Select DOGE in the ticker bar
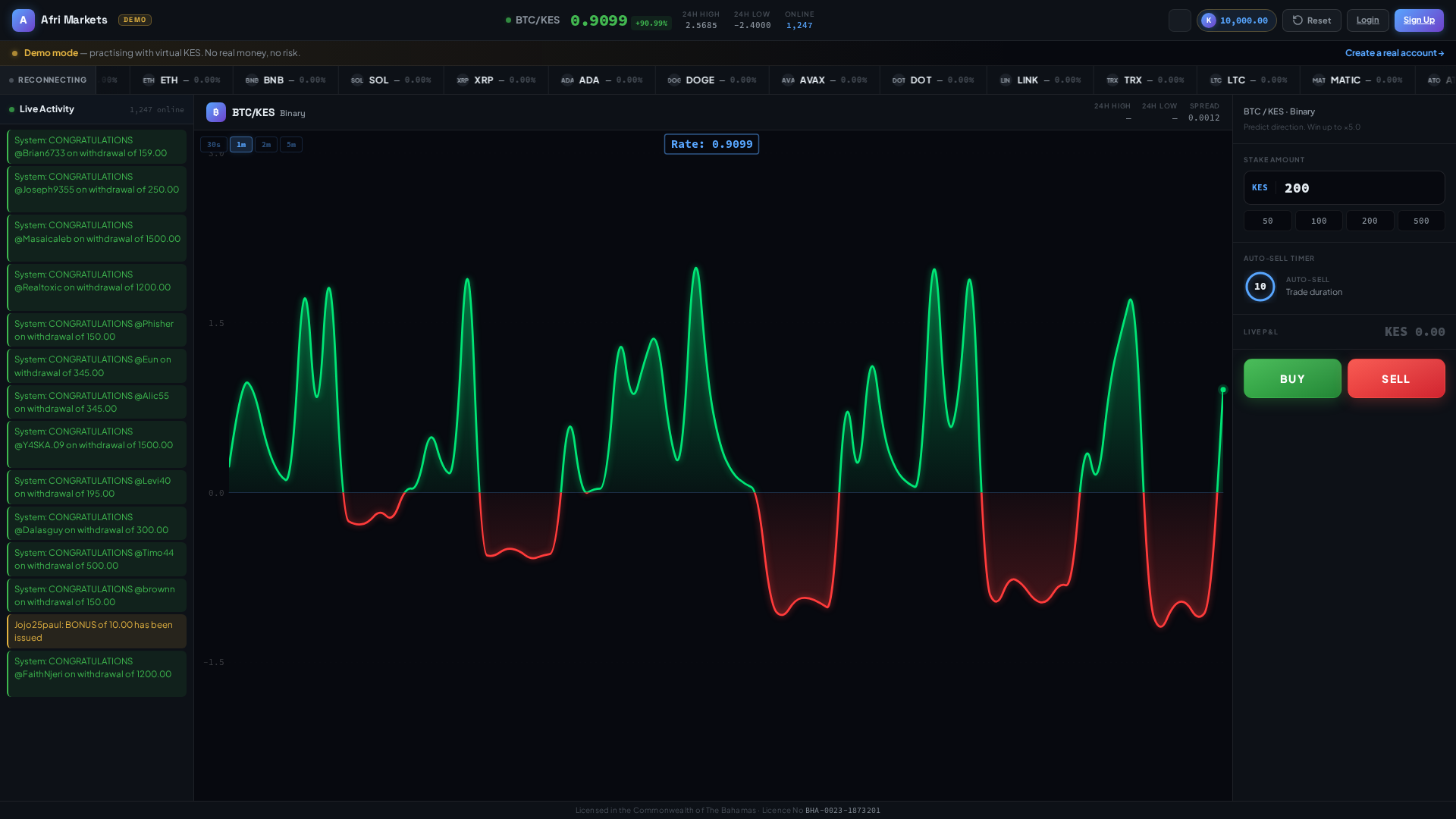Image resolution: width=1456 pixels, height=819 pixels. pyautogui.click(x=711, y=80)
